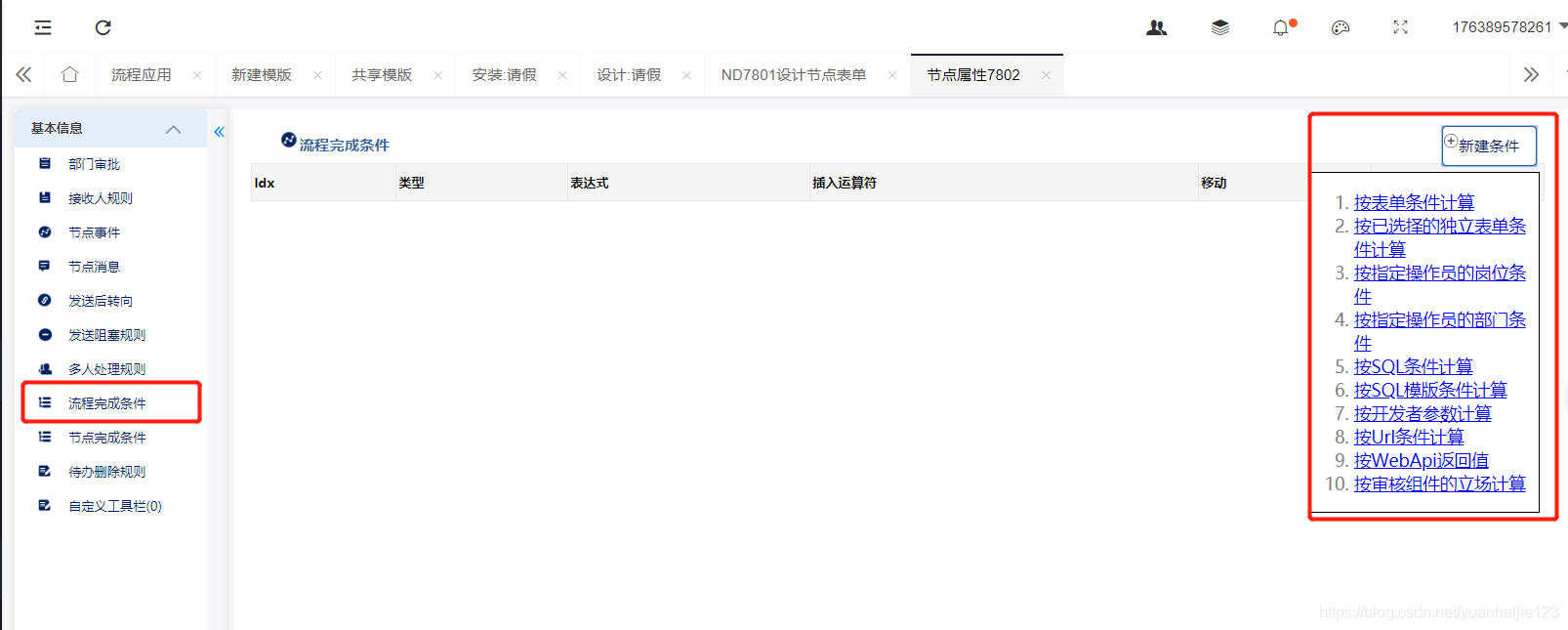Select 流程完成条件 in sidebar
The height and width of the screenshot is (630, 1568).
107,403
